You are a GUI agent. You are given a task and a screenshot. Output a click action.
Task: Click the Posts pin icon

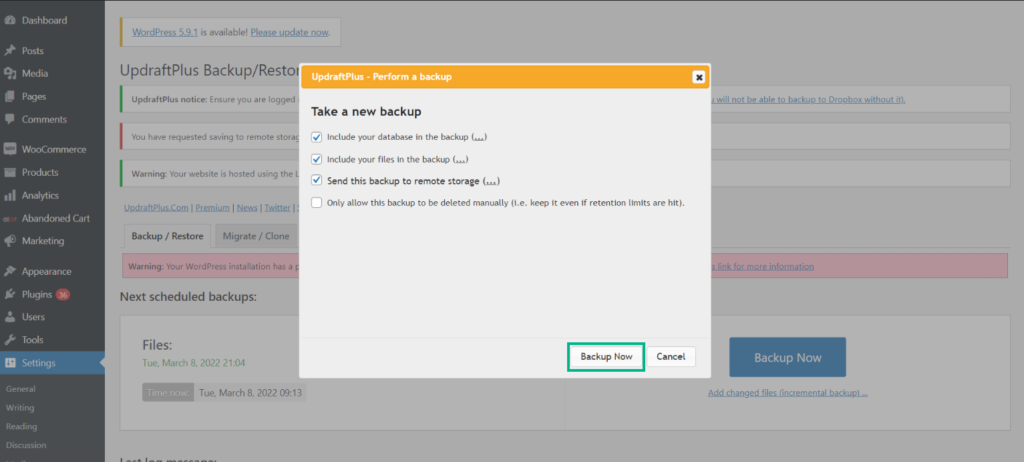coord(10,51)
